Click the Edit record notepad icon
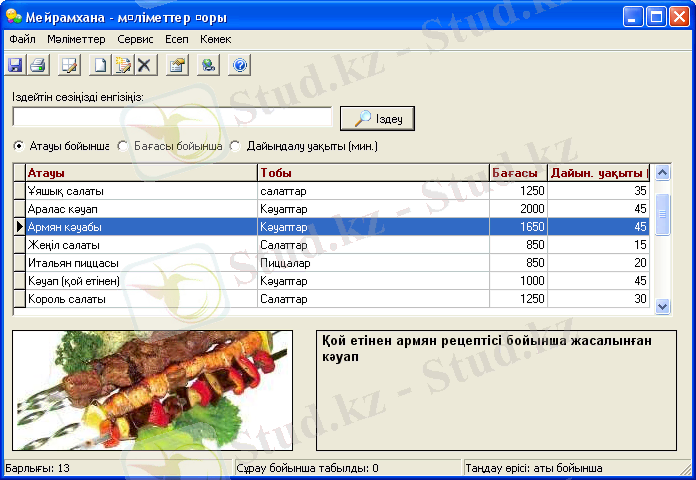Viewport: 696px width, 480px height. [123, 66]
